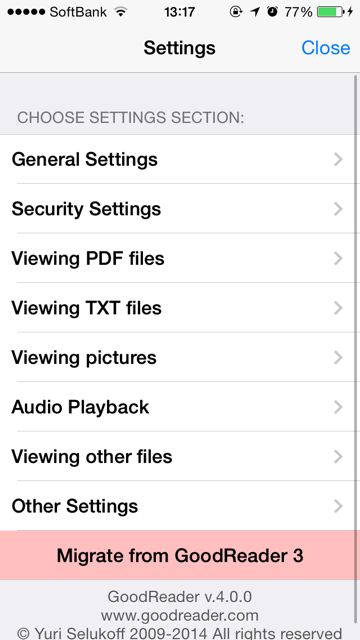360x640 pixels.
Task: Open the Viewing TXT files section
Action: click(x=178, y=308)
